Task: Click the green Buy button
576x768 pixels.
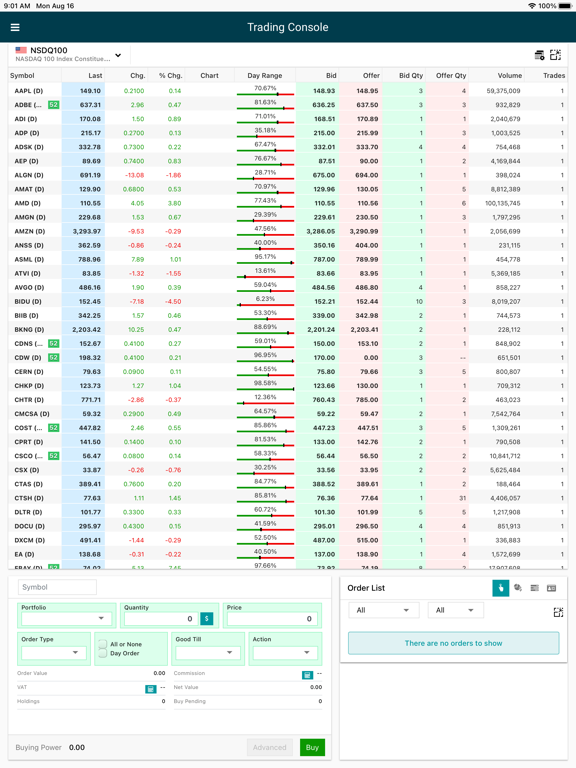Action: point(312,747)
